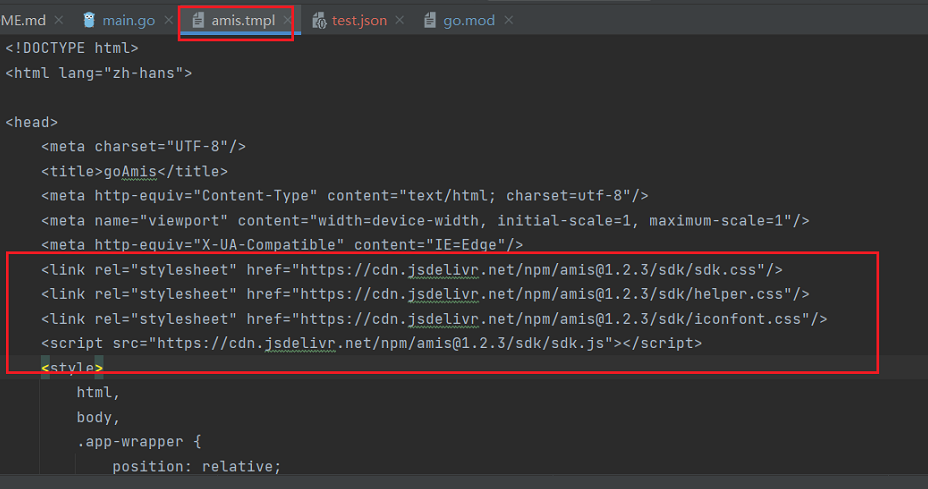928x489 pixels.
Task: Click the "body," selector line
Action: coord(98,417)
